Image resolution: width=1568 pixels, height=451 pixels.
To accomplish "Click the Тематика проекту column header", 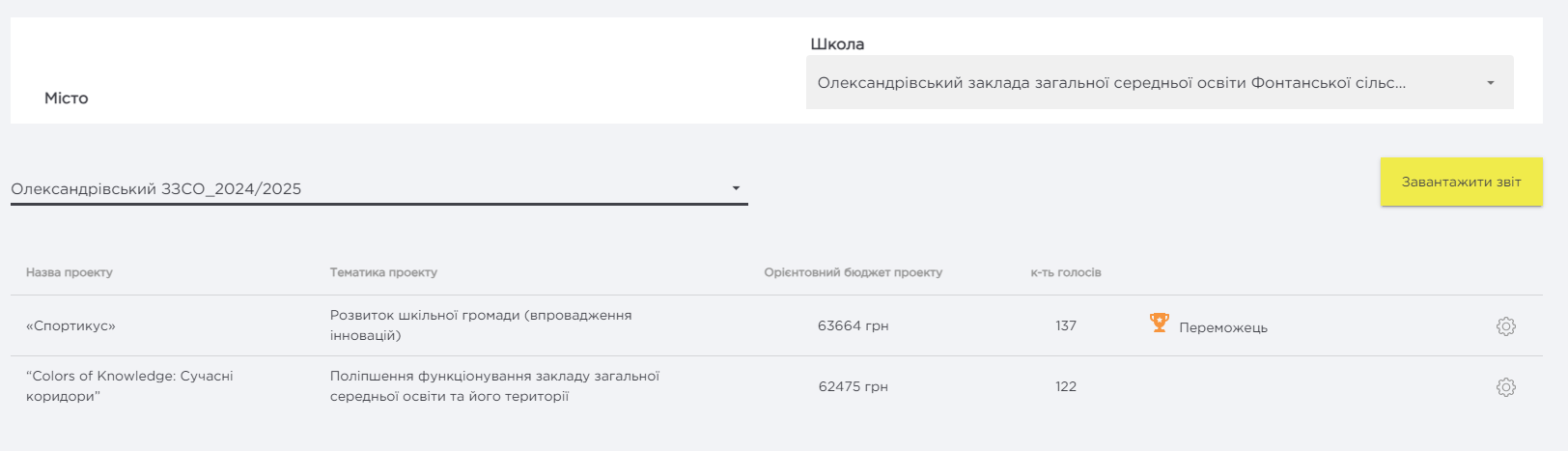I will point(383,272).
